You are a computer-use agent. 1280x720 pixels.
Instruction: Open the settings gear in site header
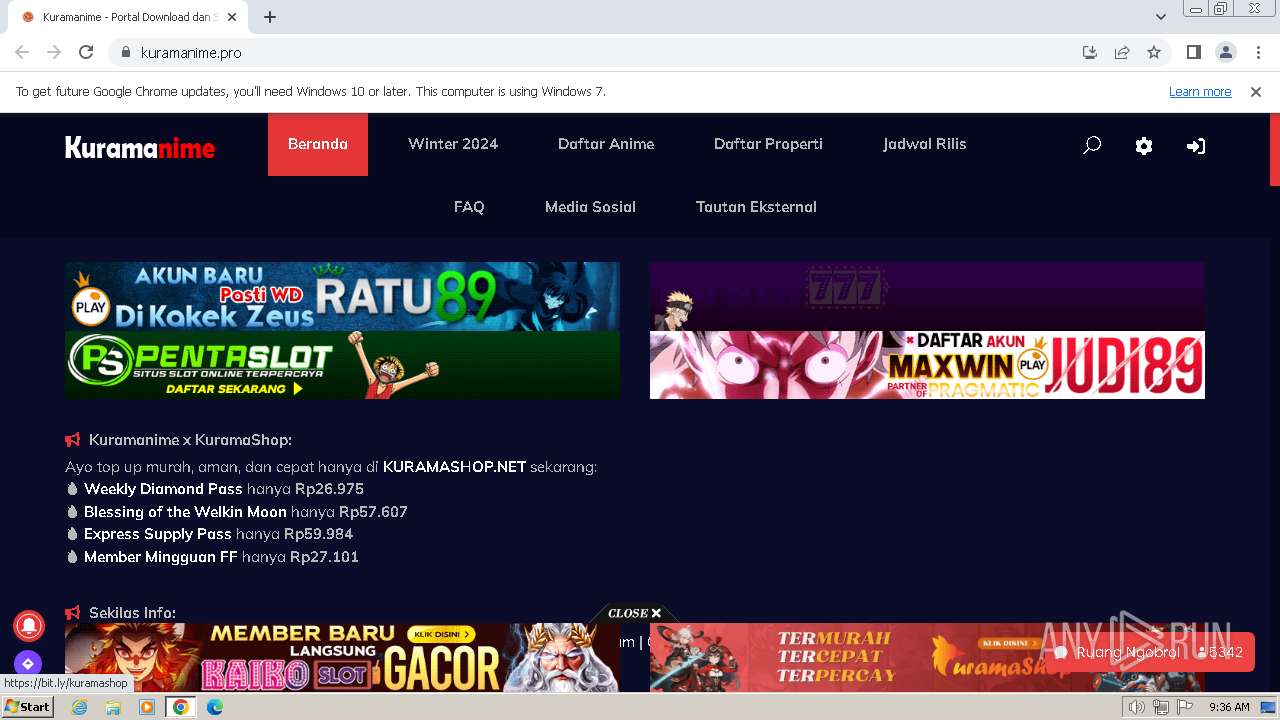(1144, 146)
